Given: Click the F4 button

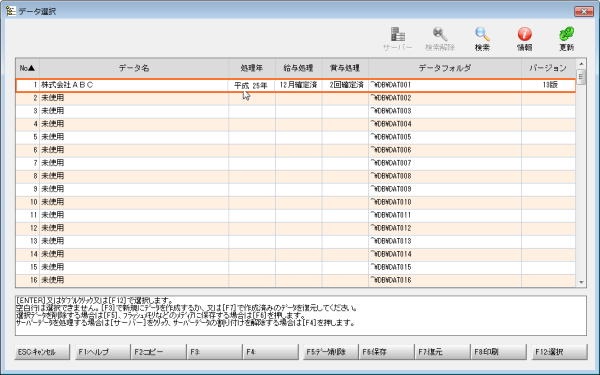Looking at the screenshot, I should pyautogui.click(x=271, y=352).
